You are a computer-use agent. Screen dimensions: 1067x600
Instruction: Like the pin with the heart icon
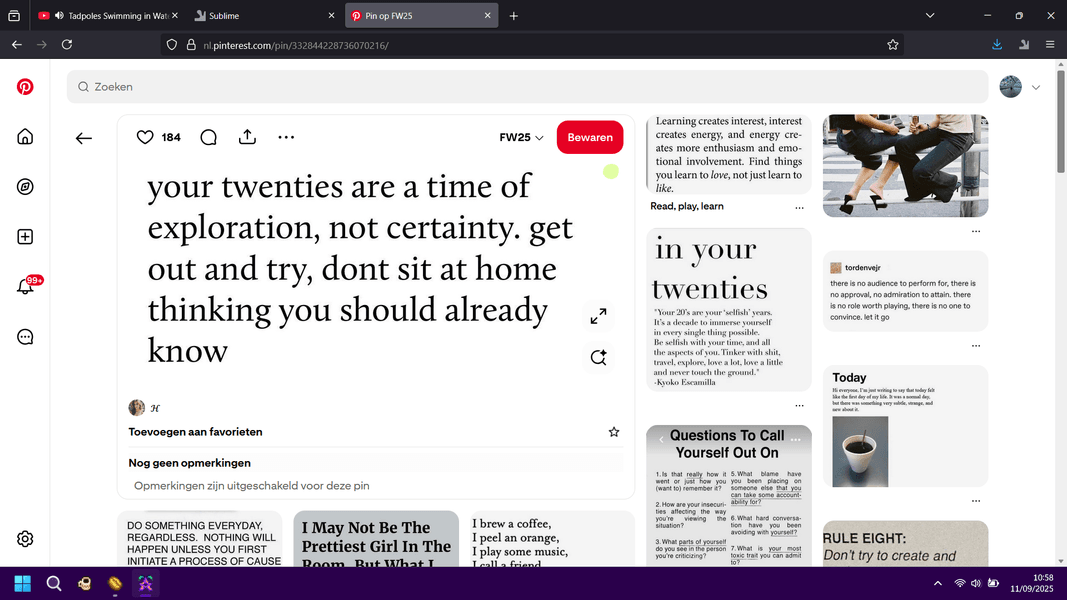pyautogui.click(x=145, y=137)
